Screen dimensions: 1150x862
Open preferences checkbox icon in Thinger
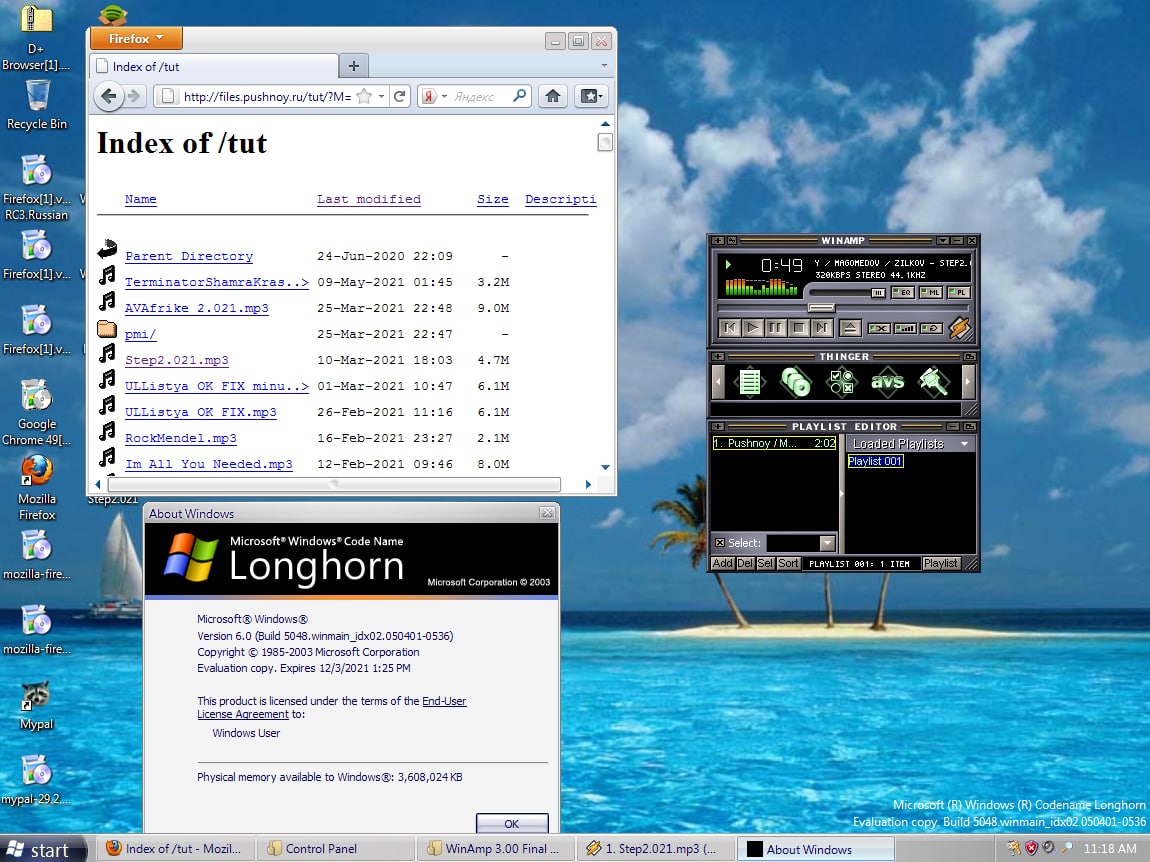[x=841, y=382]
